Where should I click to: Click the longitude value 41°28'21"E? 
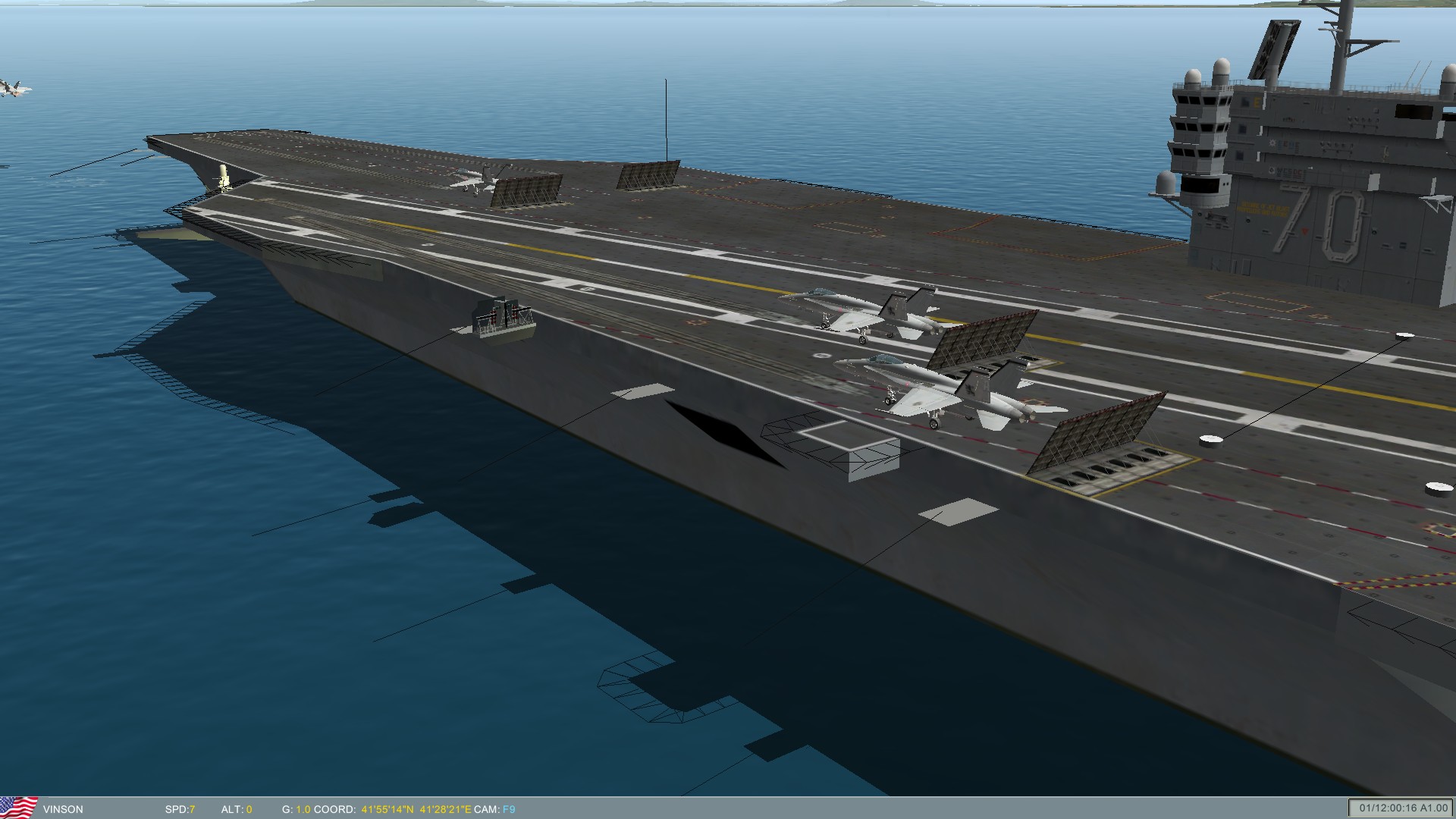(x=444, y=809)
